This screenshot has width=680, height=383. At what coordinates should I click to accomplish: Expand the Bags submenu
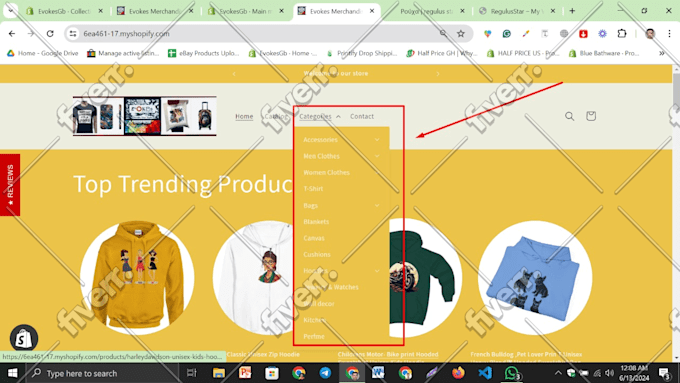click(x=377, y=206)
